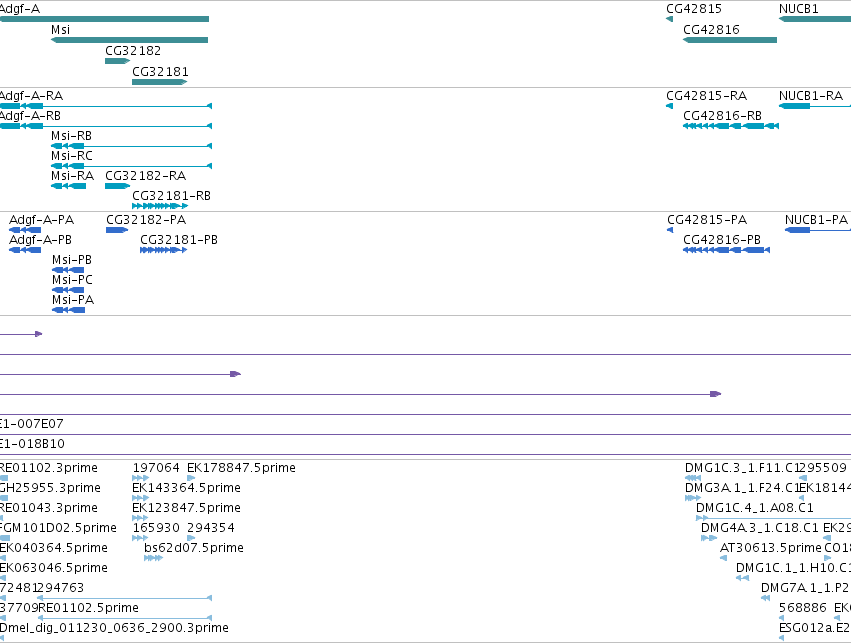
Task: Click the Msi gene feature bar
Action: tap(130, 40)
